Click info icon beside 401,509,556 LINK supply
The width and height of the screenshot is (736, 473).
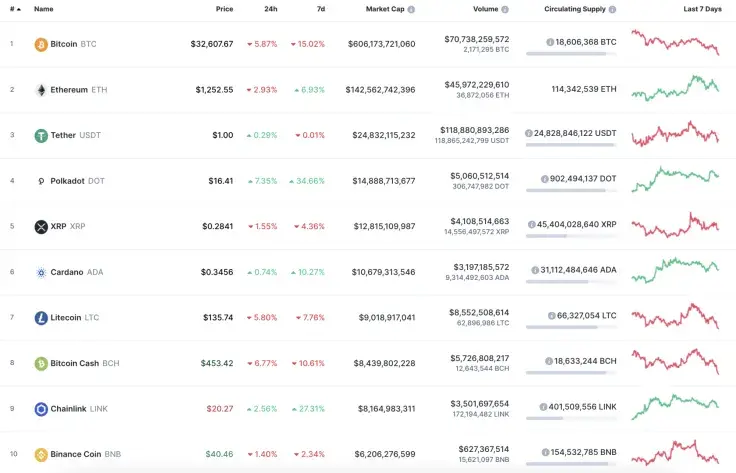click(543, 406)
